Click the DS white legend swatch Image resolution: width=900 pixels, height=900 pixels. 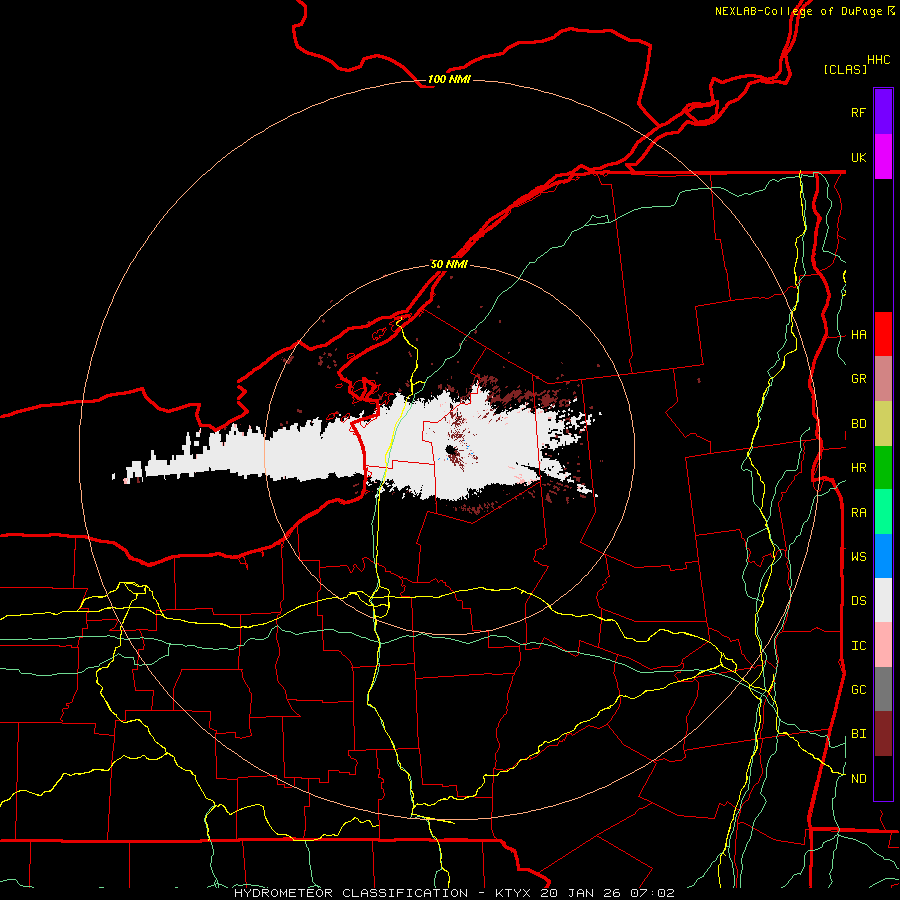tap(883, 600)
